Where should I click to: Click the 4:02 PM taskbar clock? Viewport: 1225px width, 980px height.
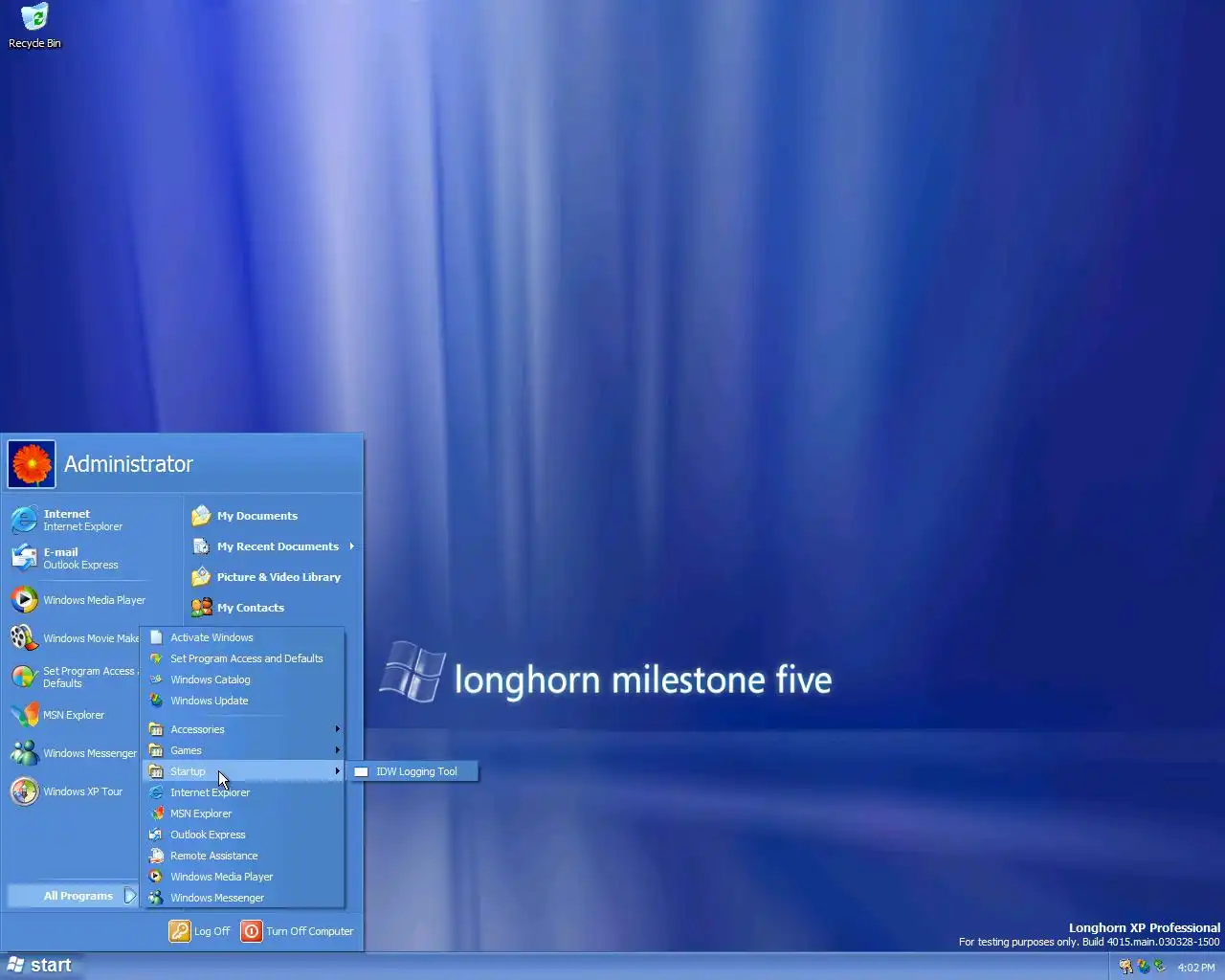[x=1195, y=968]
